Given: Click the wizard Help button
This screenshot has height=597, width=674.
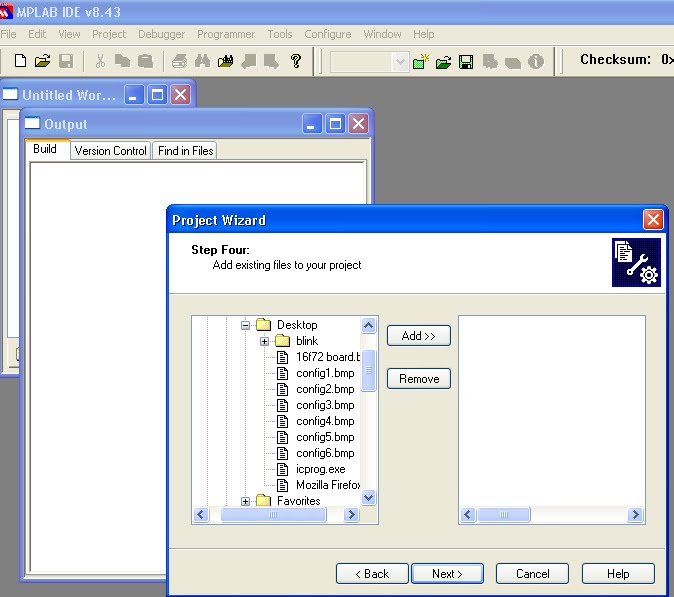Looking at the screenshot, I should (618, 574).
